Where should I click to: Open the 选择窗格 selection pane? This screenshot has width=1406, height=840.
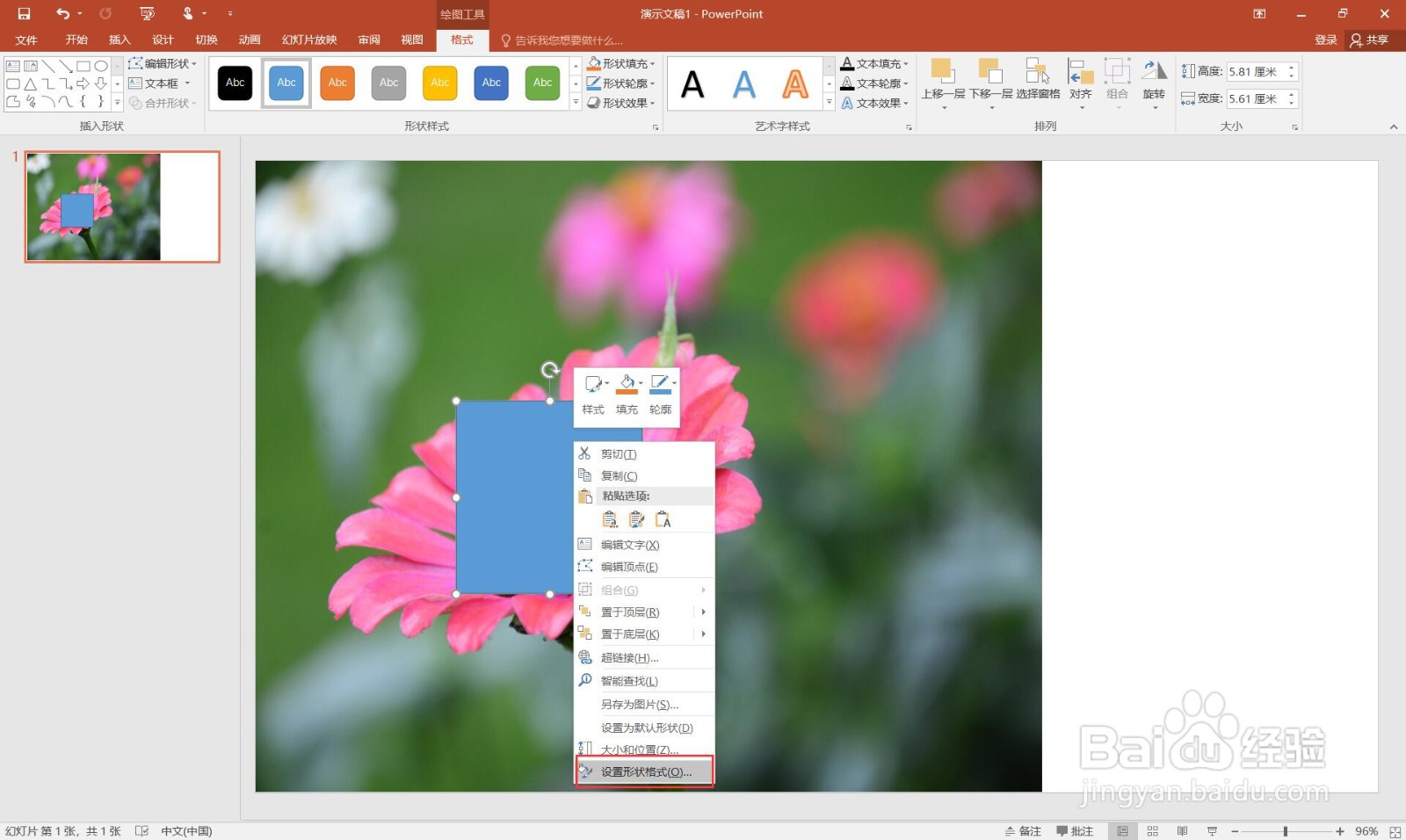coord(1038,79)
